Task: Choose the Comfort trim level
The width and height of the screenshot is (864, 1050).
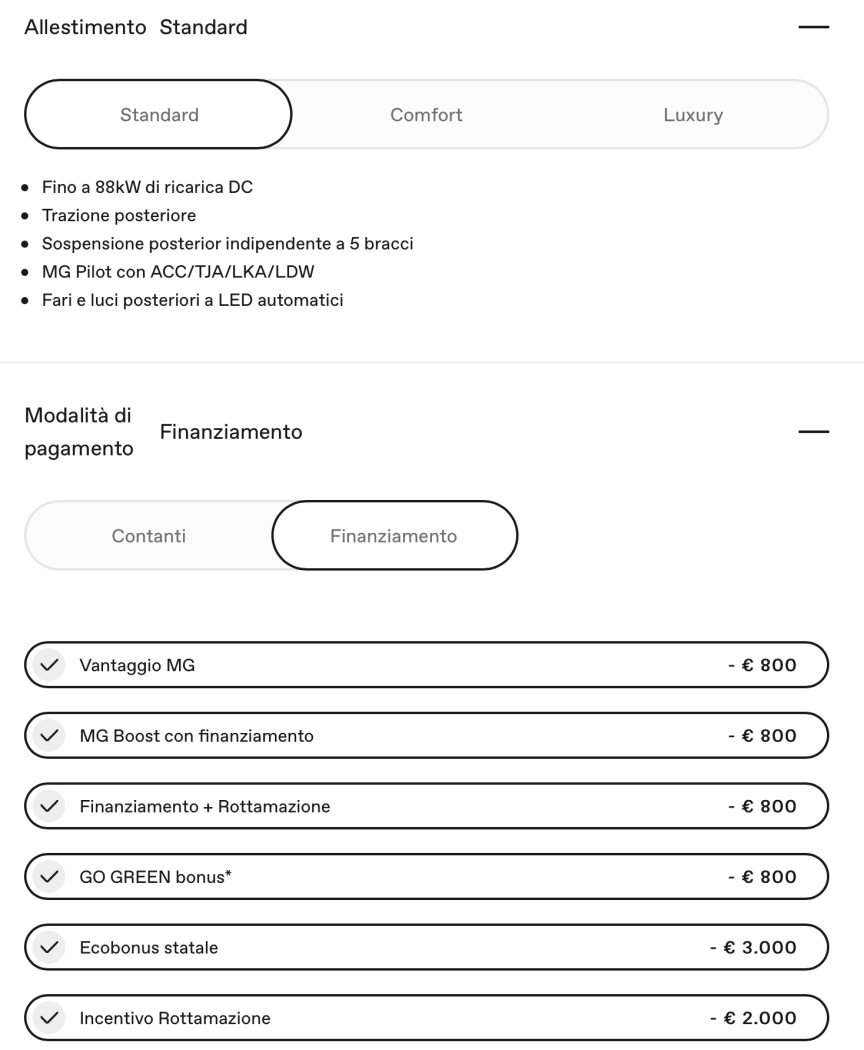Action: pos(426,115)
